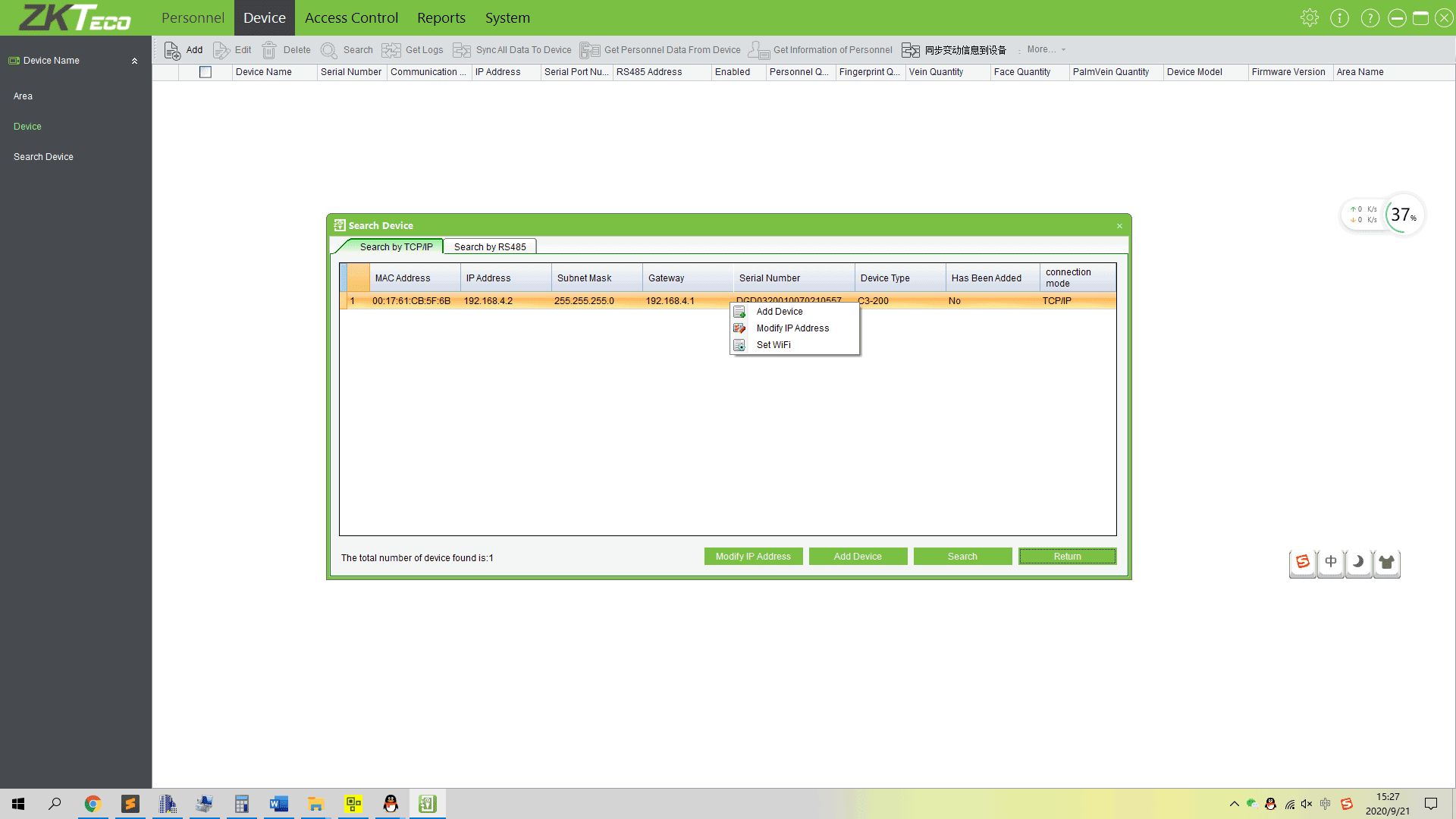Select Set WiFi in context menu
Viewport: 1456px width, 819px height.
tap(773, 345)
